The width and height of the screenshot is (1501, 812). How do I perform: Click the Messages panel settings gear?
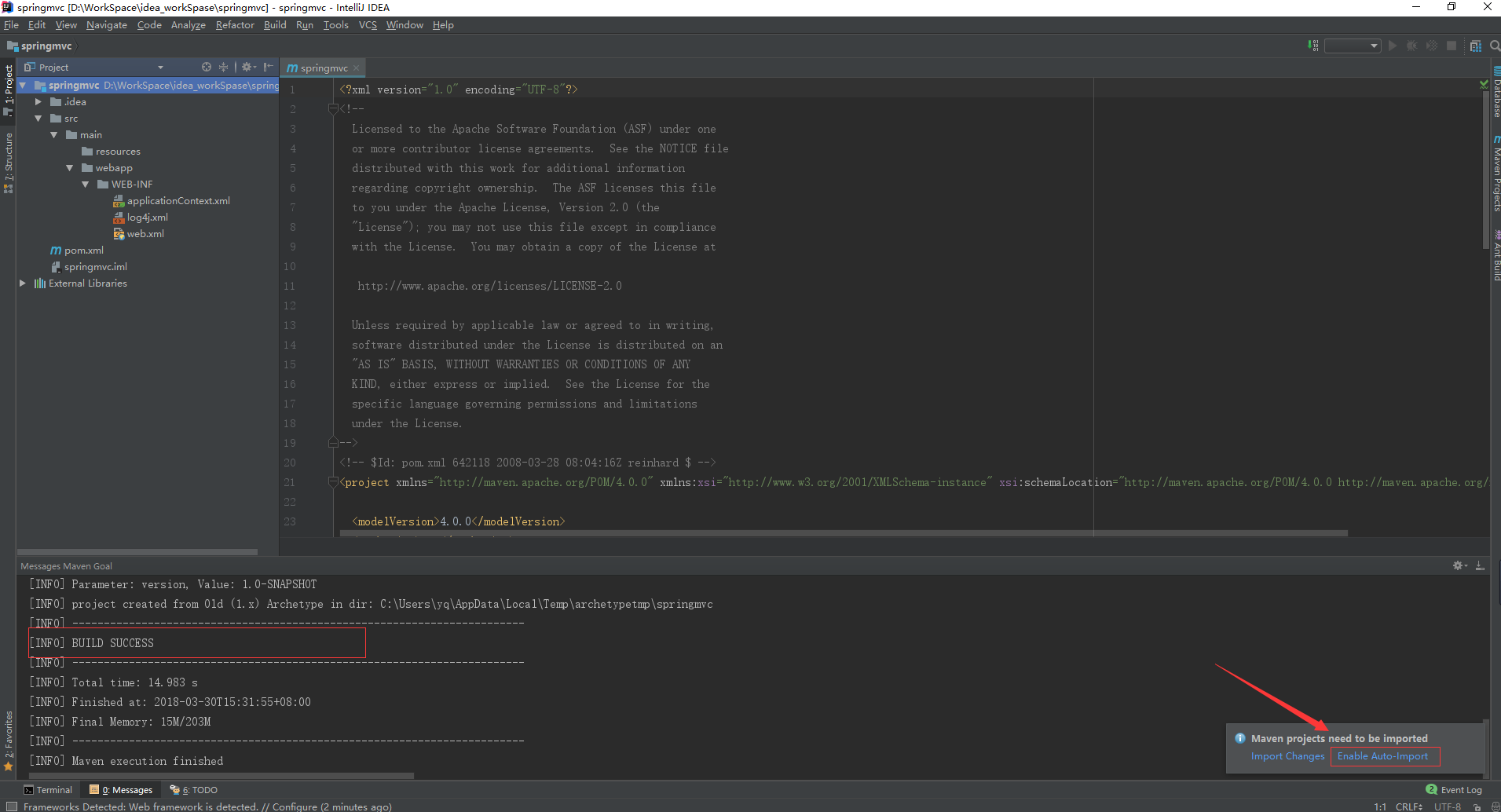(1459, 565)
